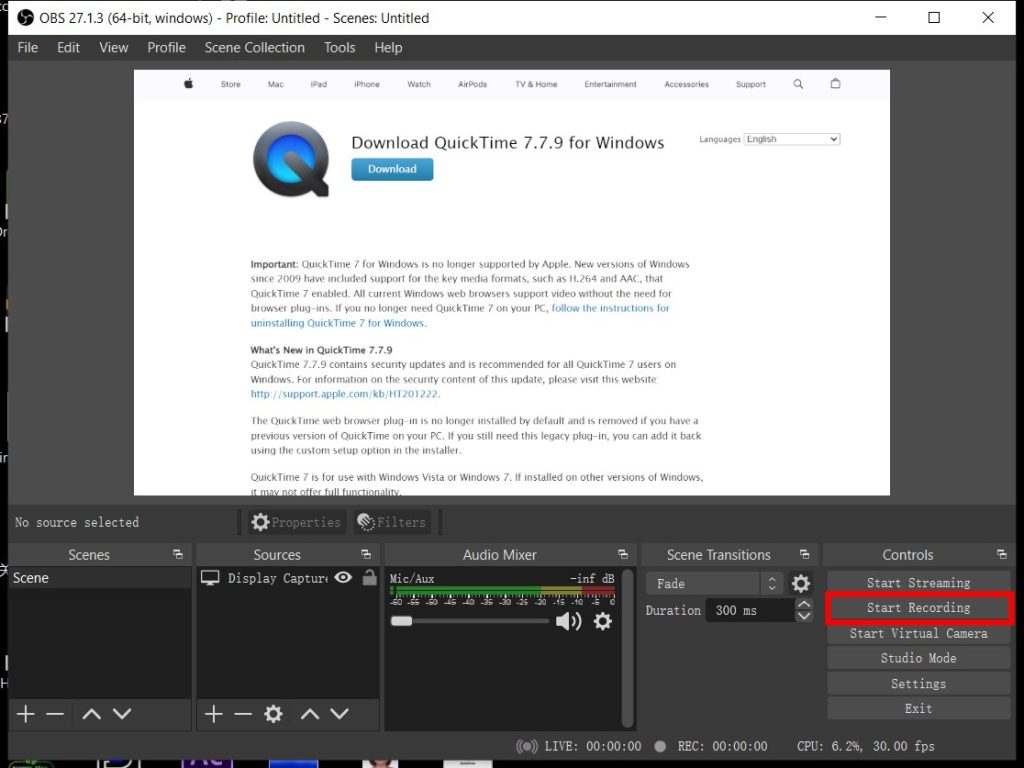The height and width of the screenshot is (768, 1024).
Task: Click the Support item in the Apple nav
Action: [x=750, y=84]
